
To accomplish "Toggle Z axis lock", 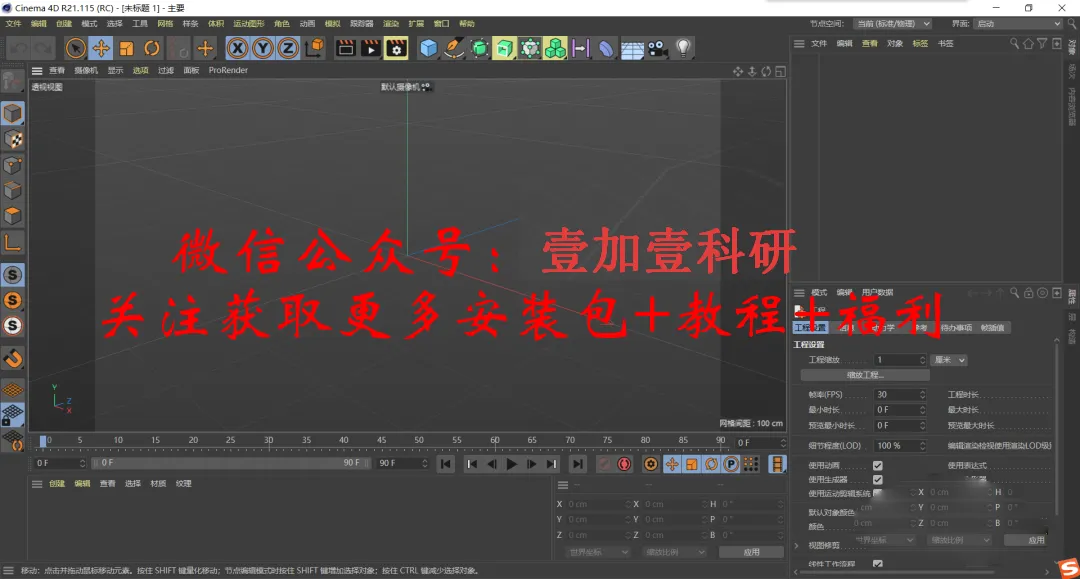I will [x=288, y=48].
